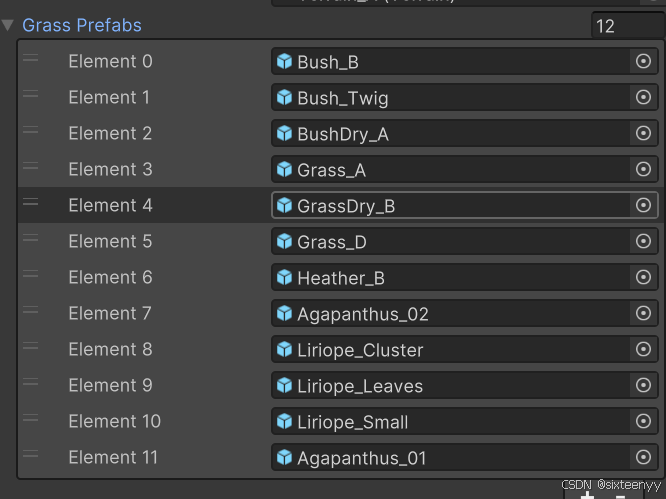Open object picker for Grass_A field
This screenshot has height=499, width=666.
[643, 170]
